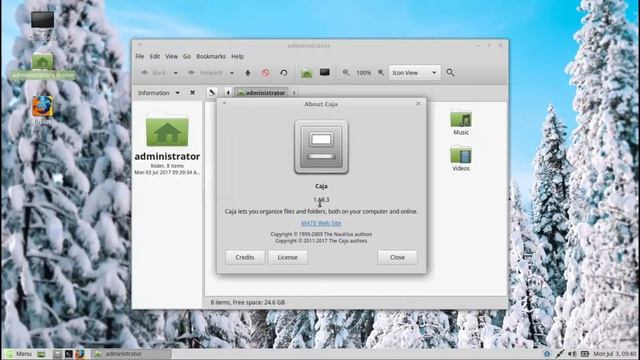640x360 pixels.
Task: Click the License button
Action: pyautogui.click(x=287, y=258)
